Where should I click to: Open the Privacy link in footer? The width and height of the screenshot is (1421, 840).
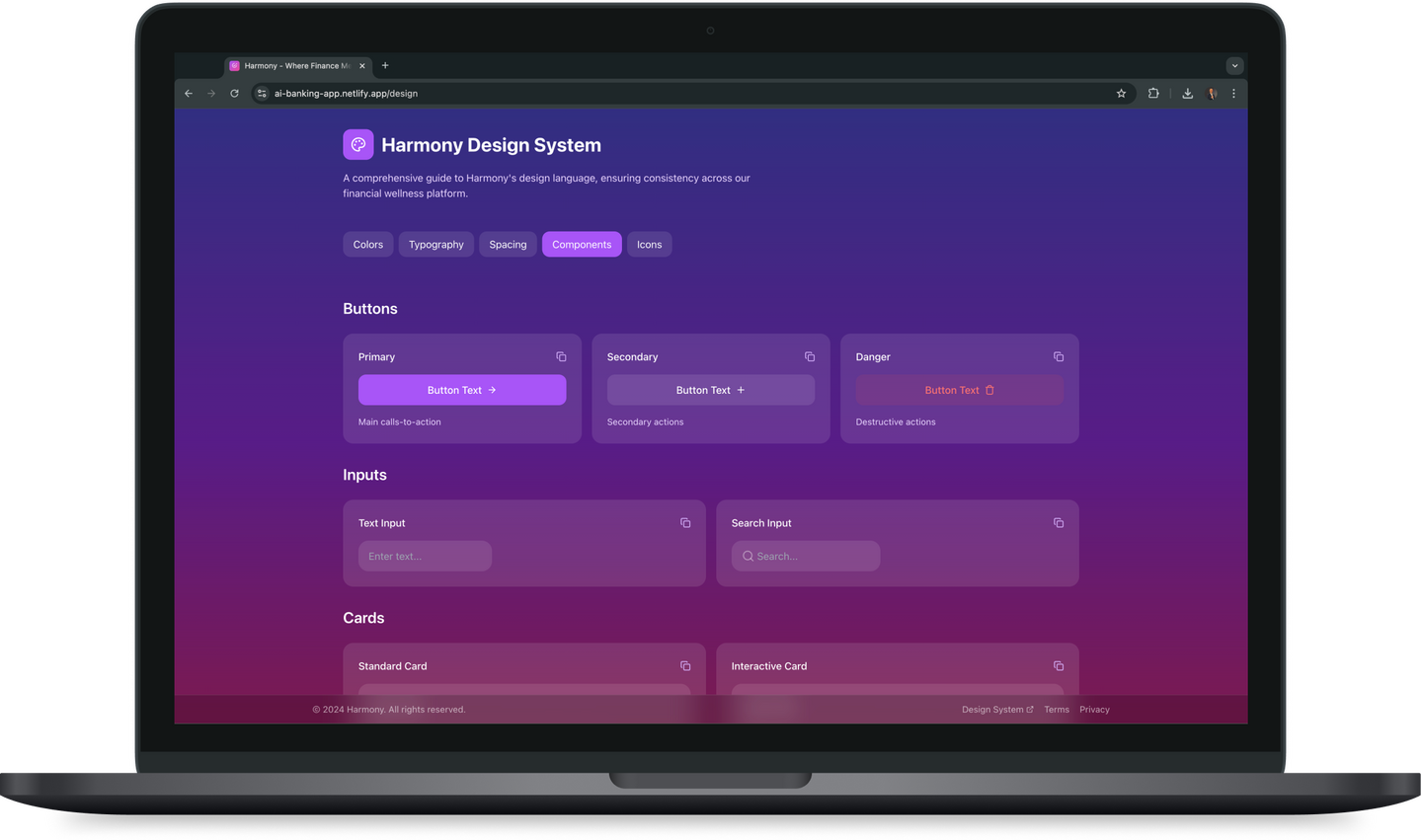click(x=1094, y=710)
